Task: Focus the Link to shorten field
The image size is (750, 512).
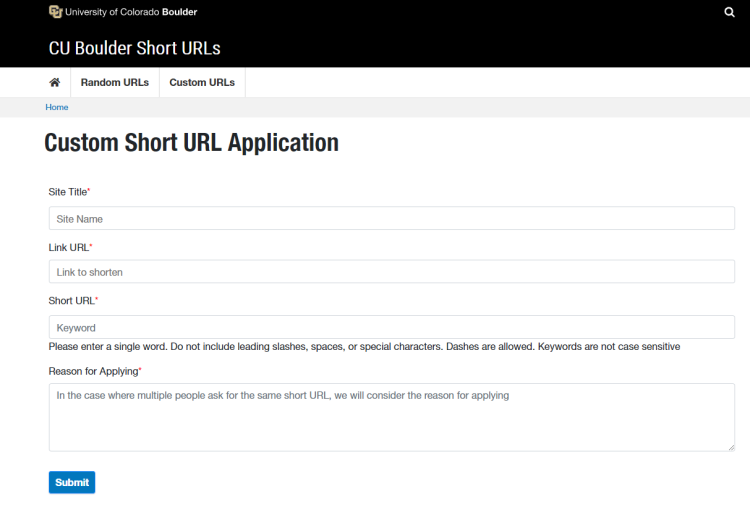Action: point(391,271)
